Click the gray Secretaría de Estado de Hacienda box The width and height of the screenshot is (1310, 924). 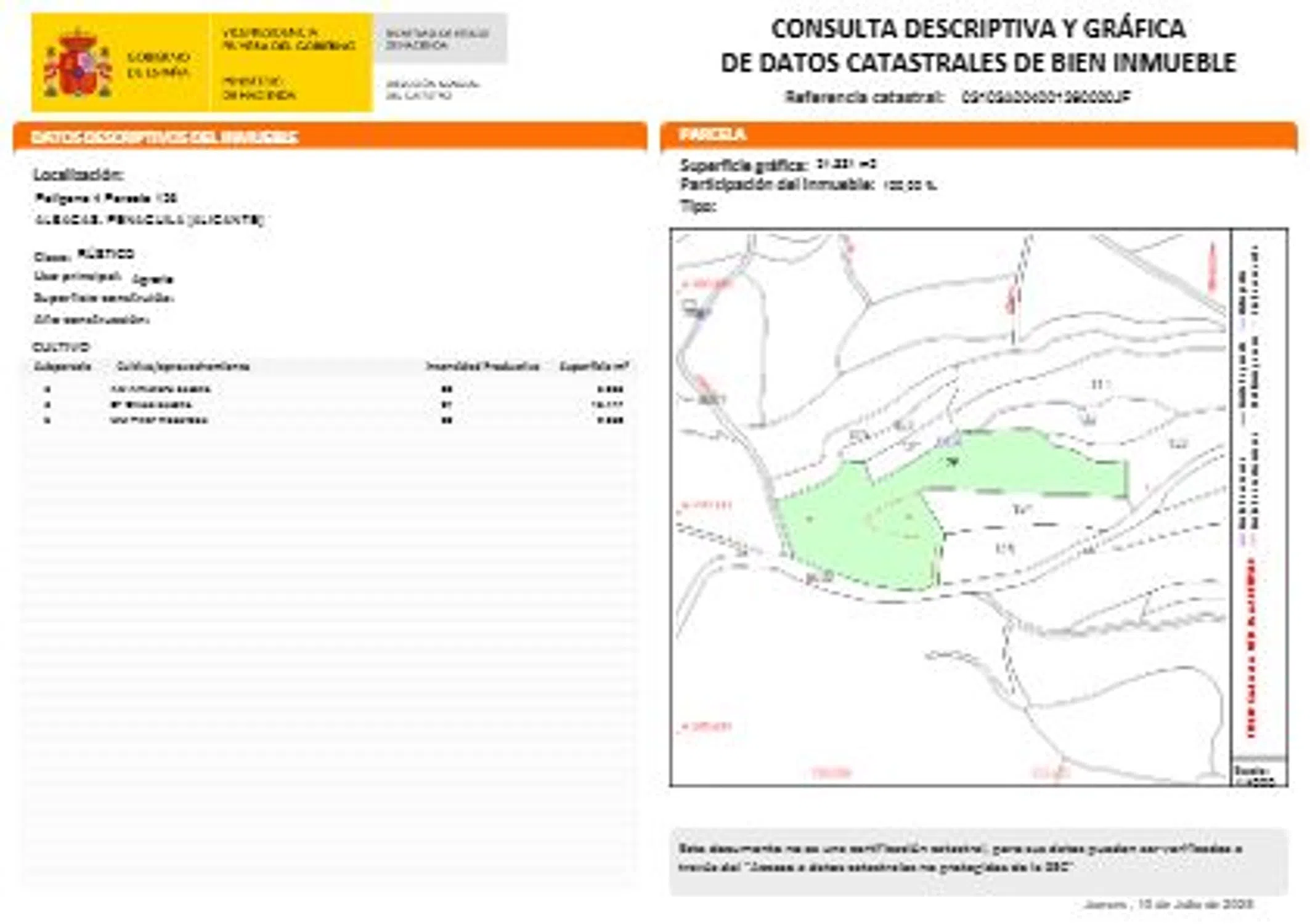tap(439, 39)
